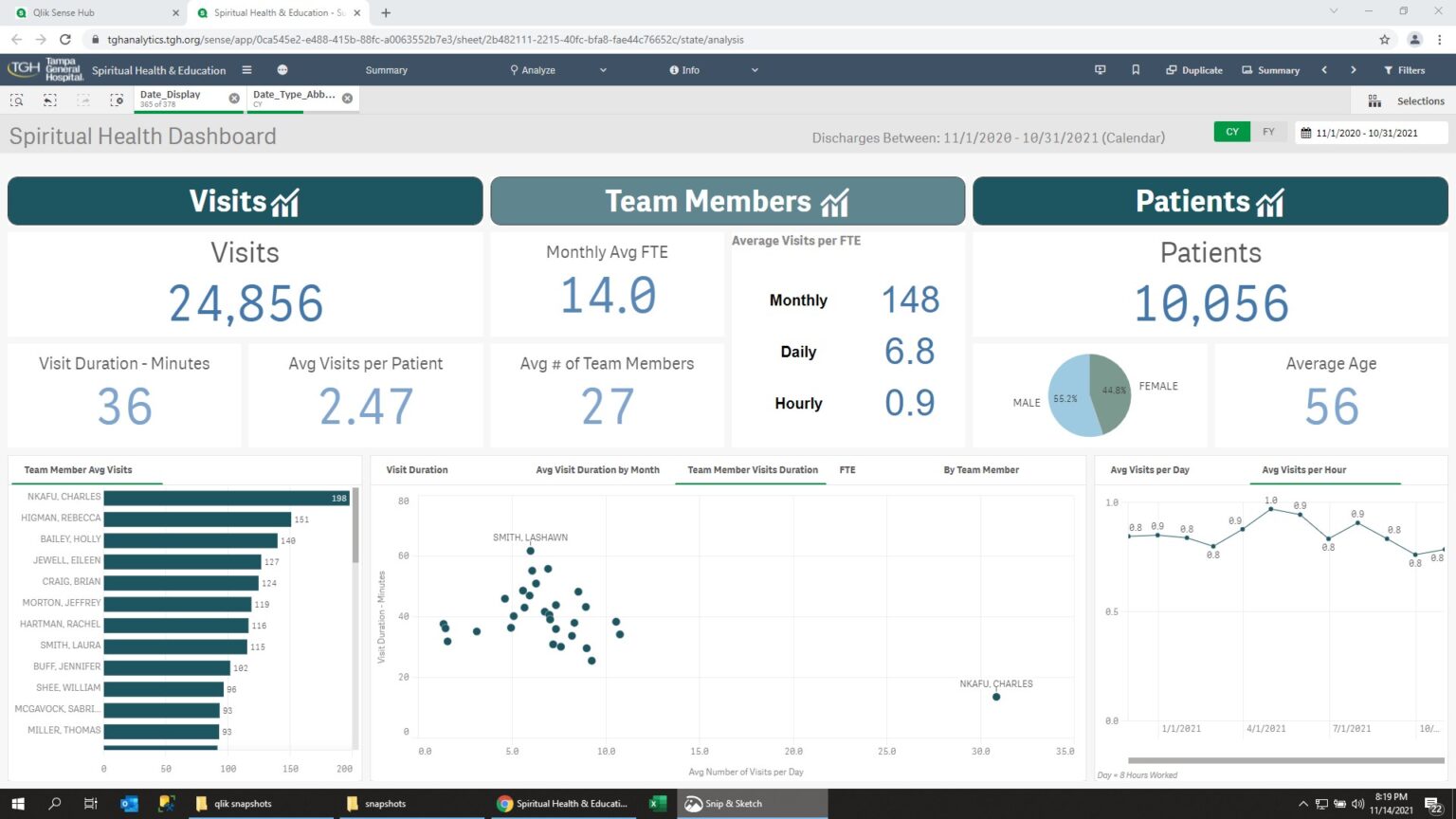The height and width of the screenshot is (819, 1456).
Task: Select the Team Members section header
Action: coord(726,201)
